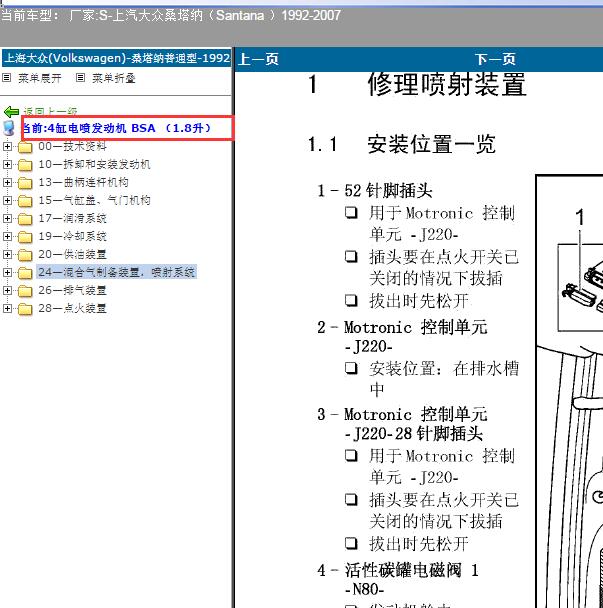Click the menu collapse icon
Image resolution: width=603 pixels, height=608 pixels.
pos(80,78)
